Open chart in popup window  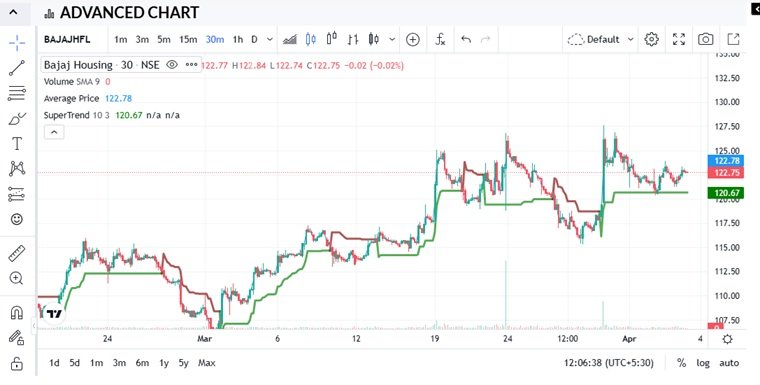click(x=733, y=39)
